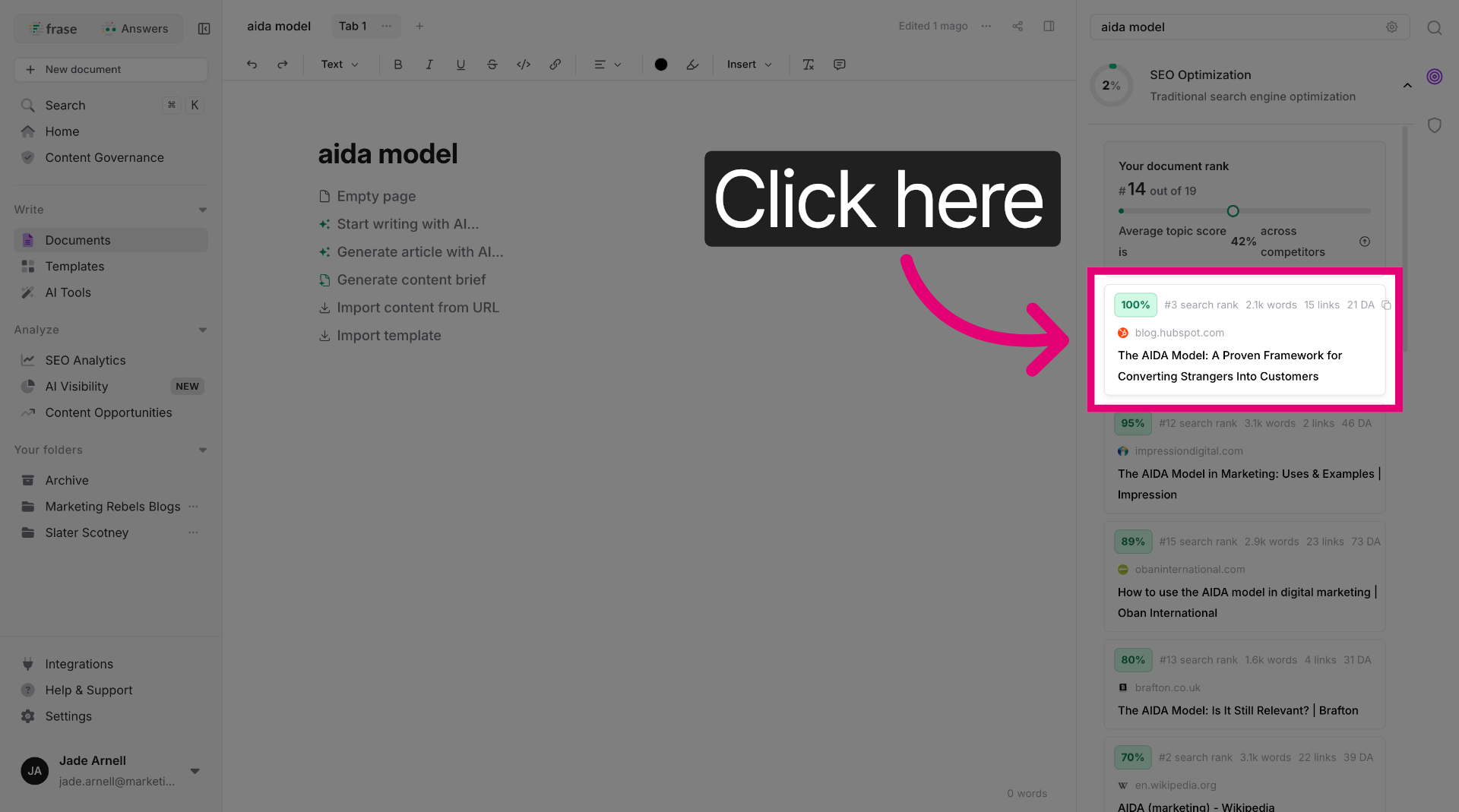Screen dimensions: 1459x812
Task: Click the highlighter icon
Action: tap(692, 65)
